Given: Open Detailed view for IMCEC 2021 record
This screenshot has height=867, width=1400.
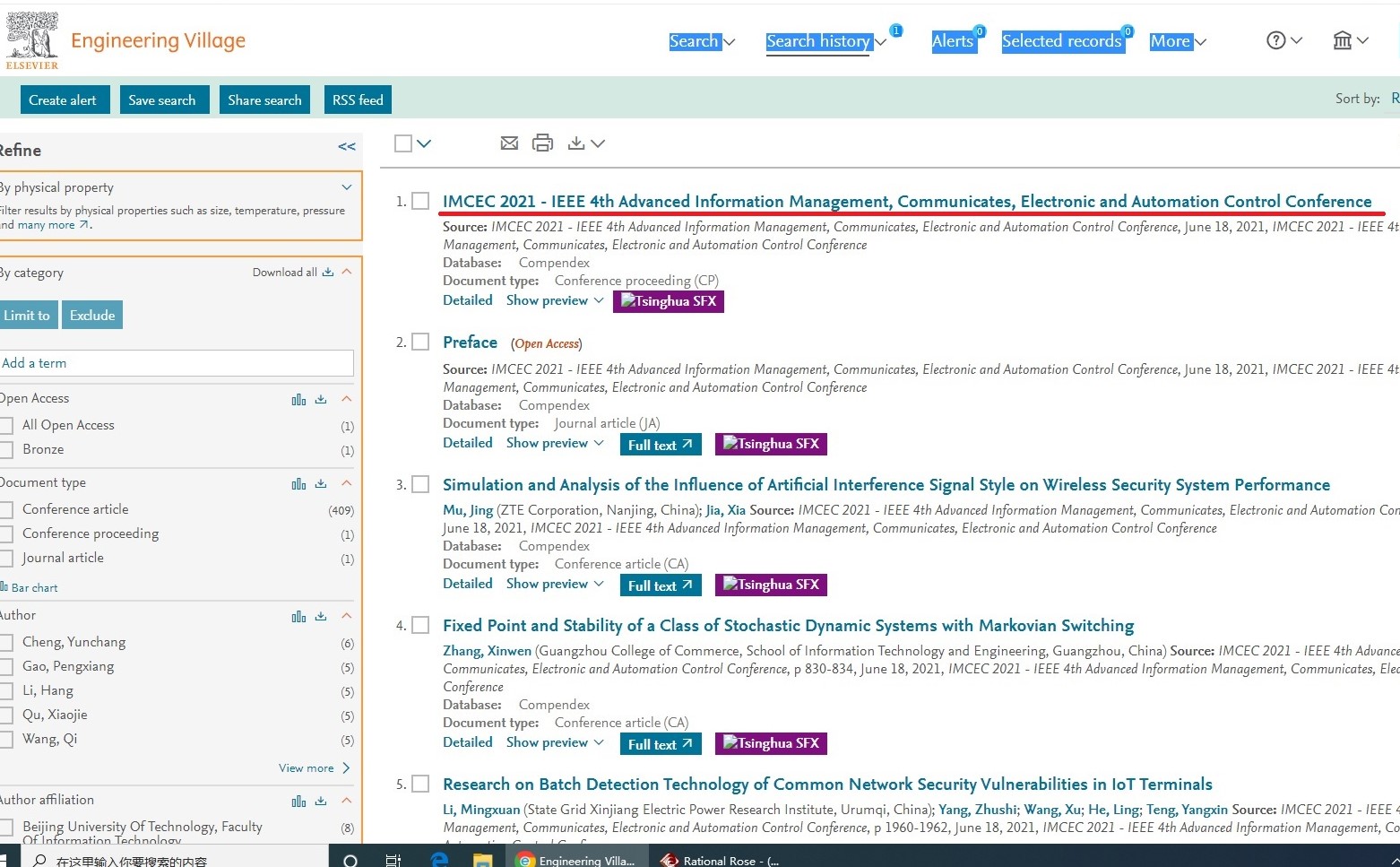Looking at the screenshot, I should coord(468,300).
